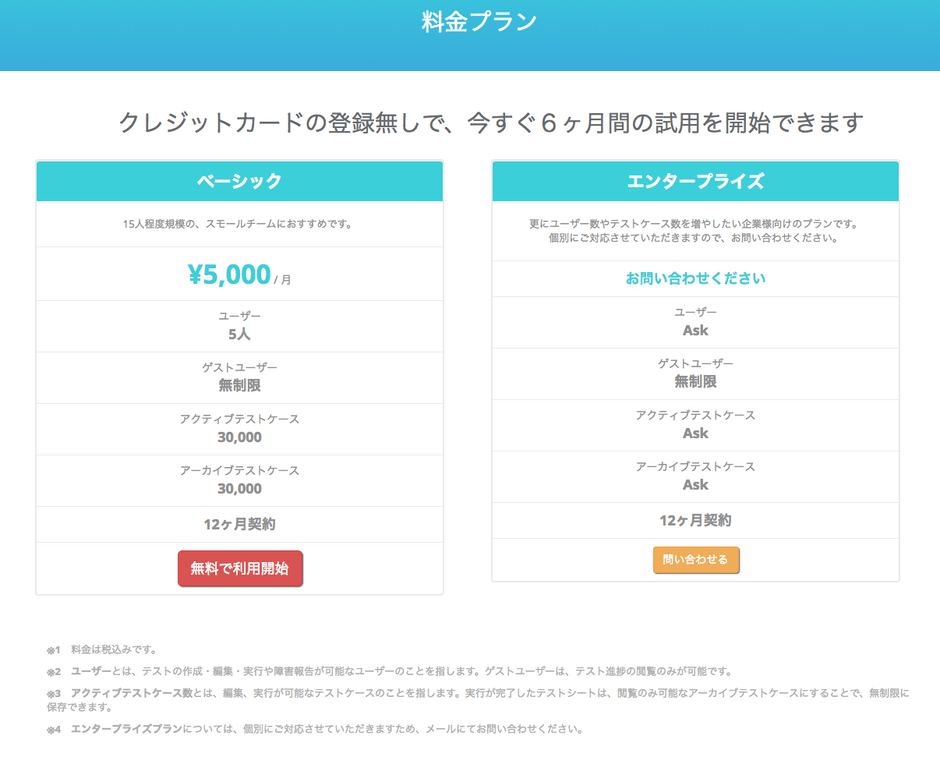Click the Basic plan active test case 30,000
Image resolution: width=940 pixels, height=761 pixels.
point(239,437)
